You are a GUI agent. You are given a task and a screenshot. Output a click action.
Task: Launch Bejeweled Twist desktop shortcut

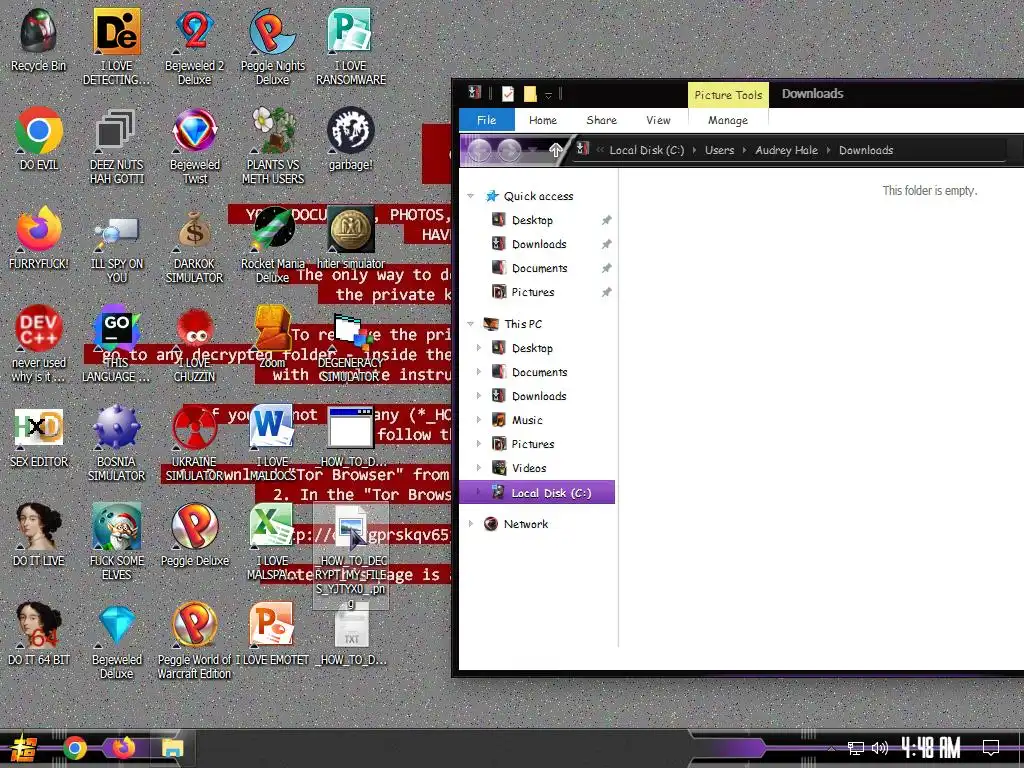pyautogui.click(x=194, y=146)
